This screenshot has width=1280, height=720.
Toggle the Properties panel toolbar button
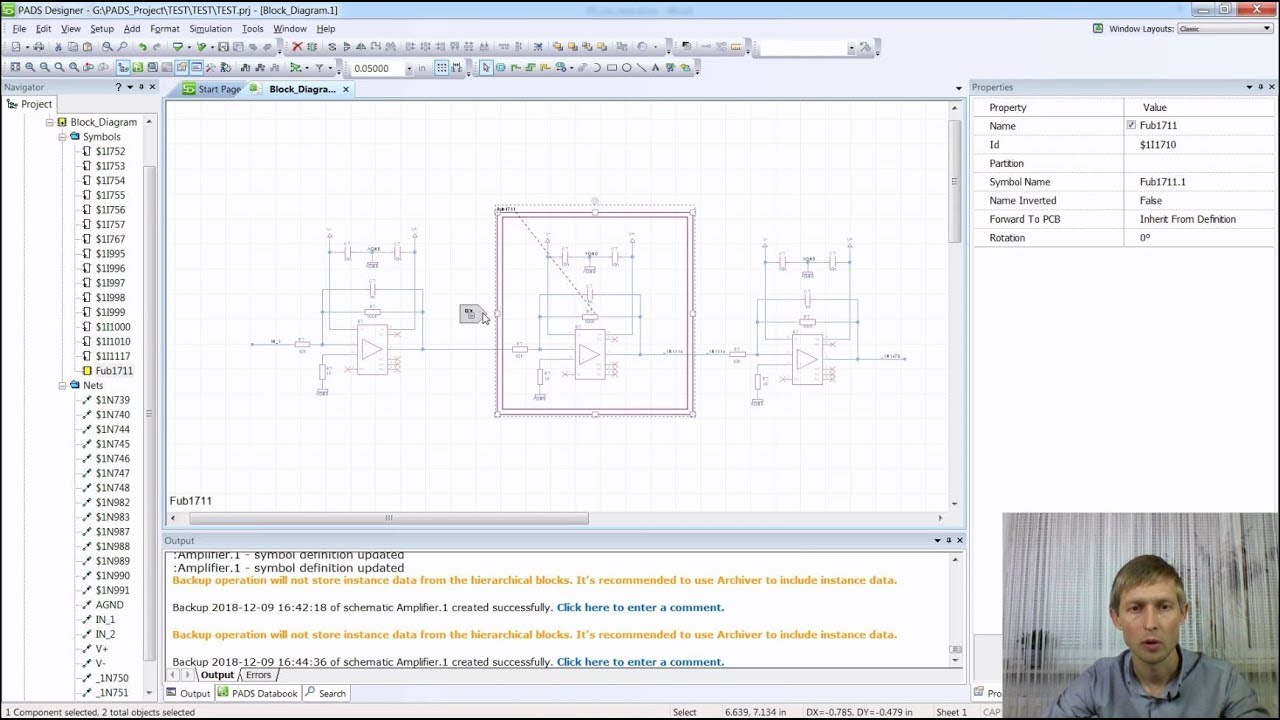pos(181,68)
